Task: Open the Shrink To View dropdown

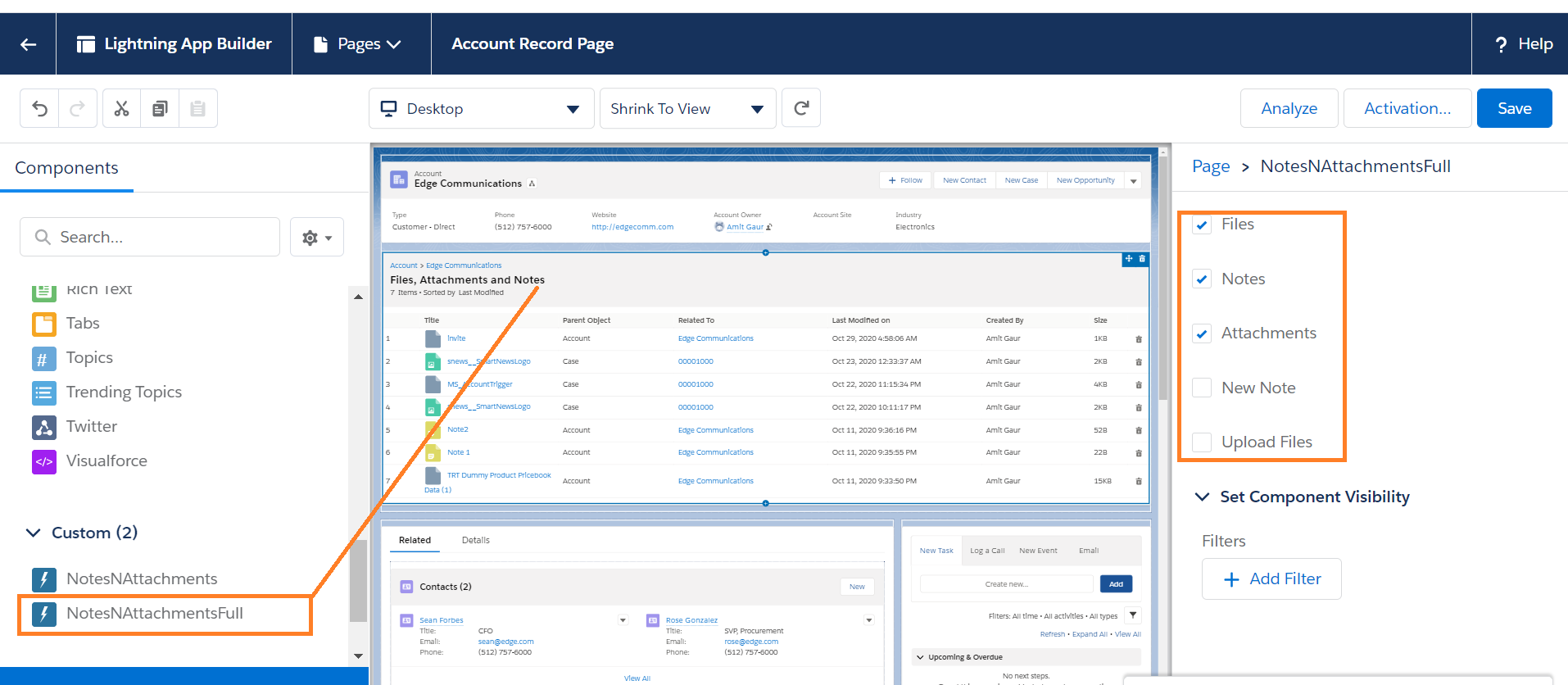Action: [687, 109]
